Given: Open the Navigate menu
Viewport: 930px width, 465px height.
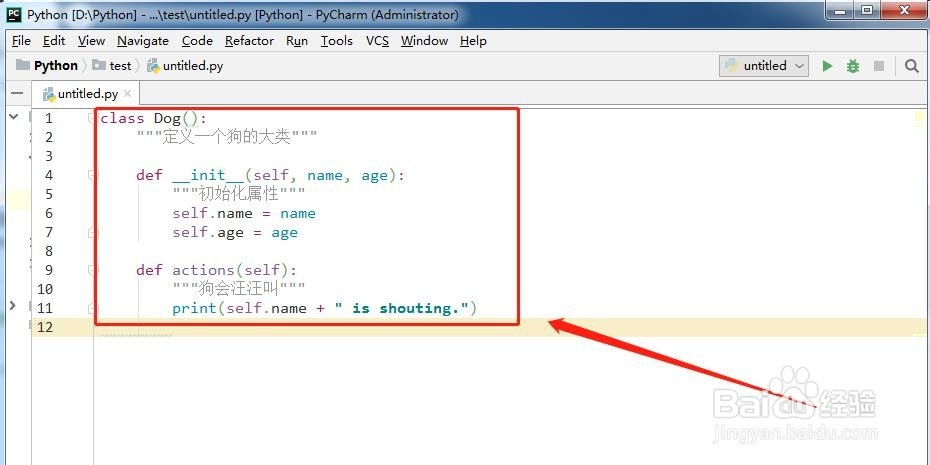Looking at the screenshot, I should click(143, 41).
